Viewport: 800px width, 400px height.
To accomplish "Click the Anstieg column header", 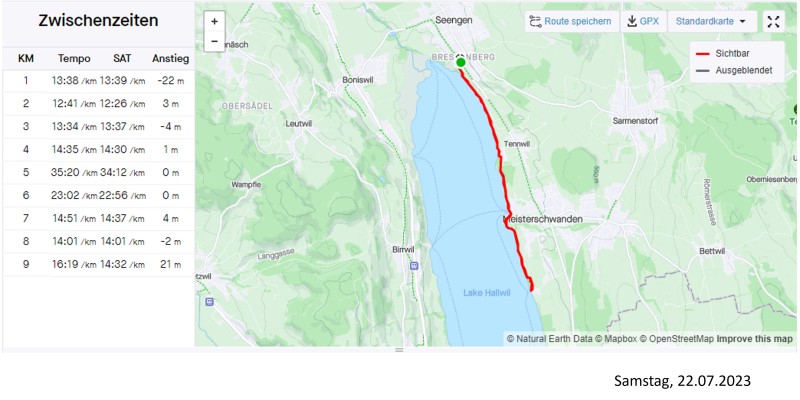I will (x=170, y=59).
